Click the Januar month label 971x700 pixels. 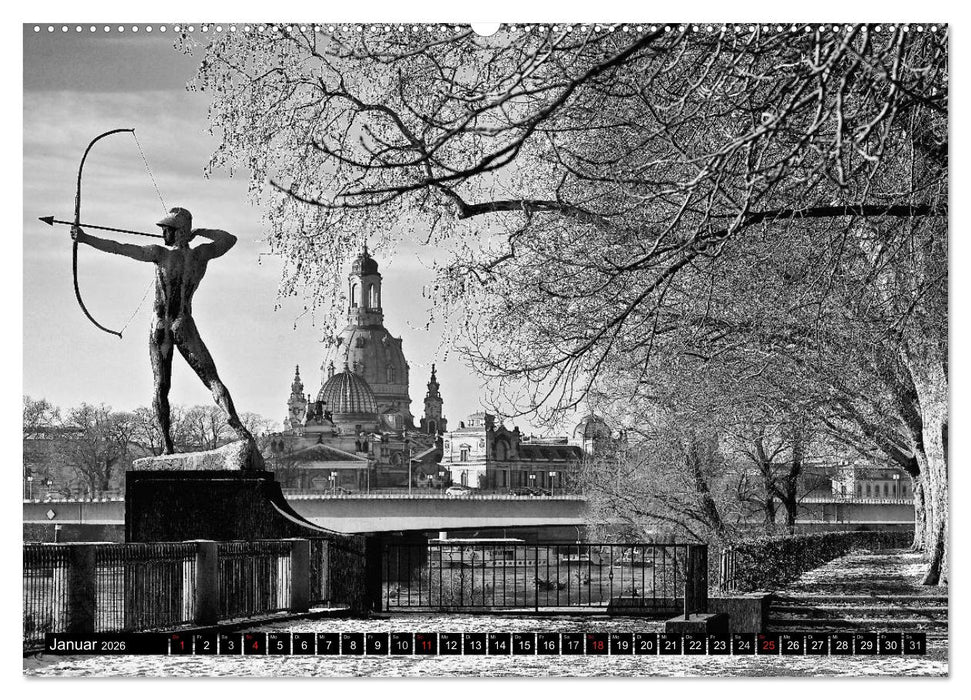[x=72, y=644]
